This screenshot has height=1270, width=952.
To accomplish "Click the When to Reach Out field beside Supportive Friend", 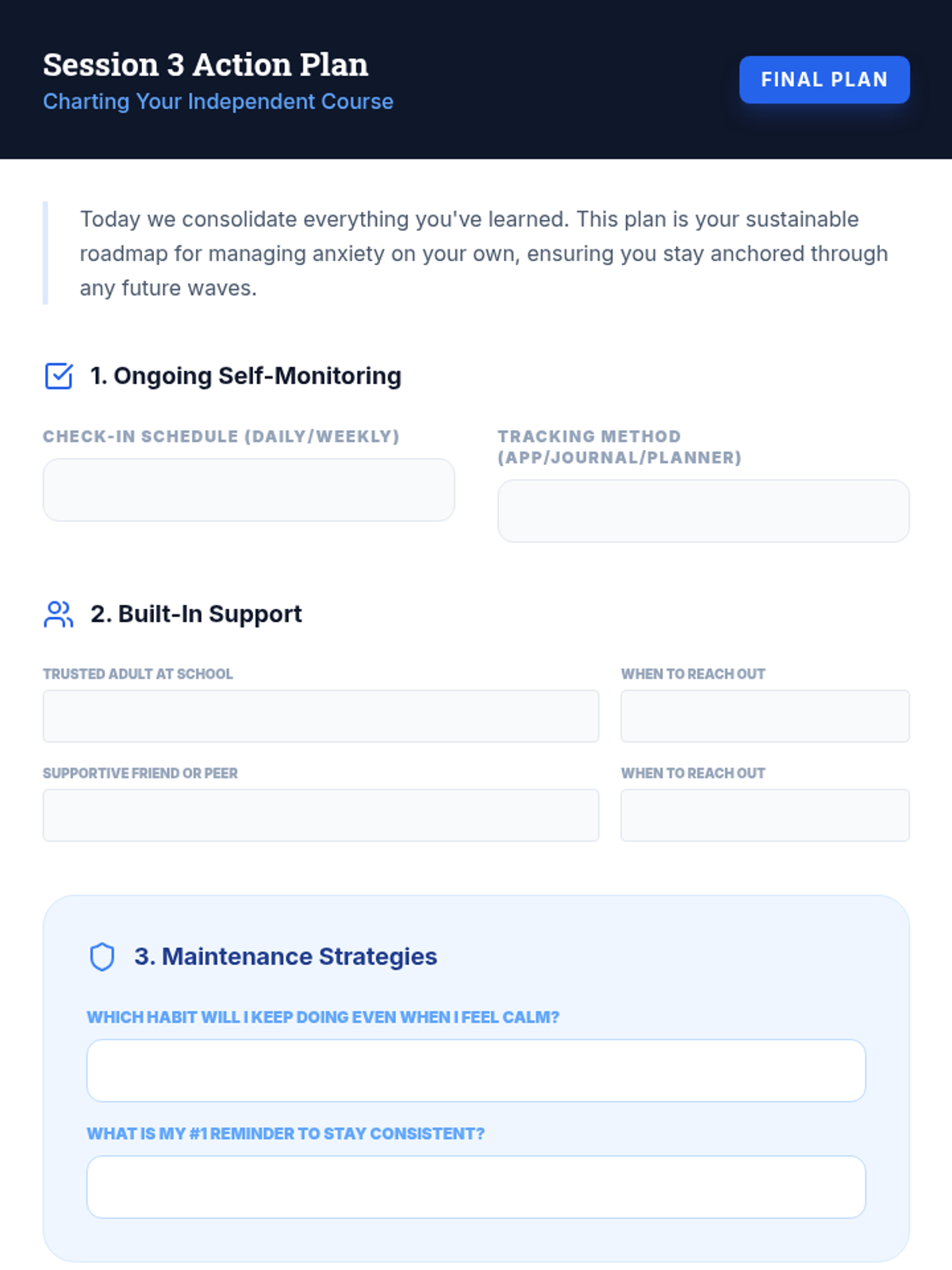I will [765, 815].
